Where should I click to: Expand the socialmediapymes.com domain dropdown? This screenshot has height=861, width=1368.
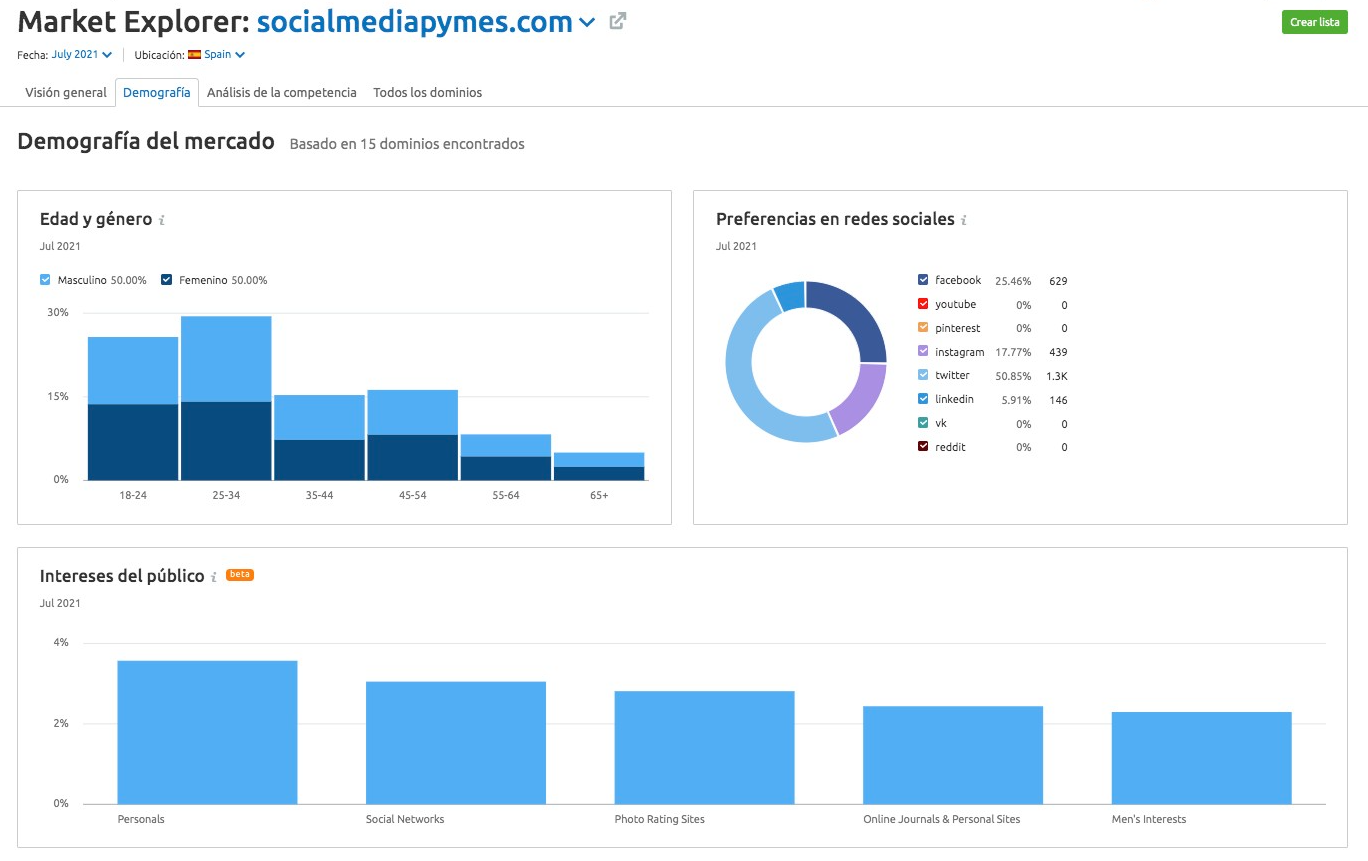coord(587,23)
